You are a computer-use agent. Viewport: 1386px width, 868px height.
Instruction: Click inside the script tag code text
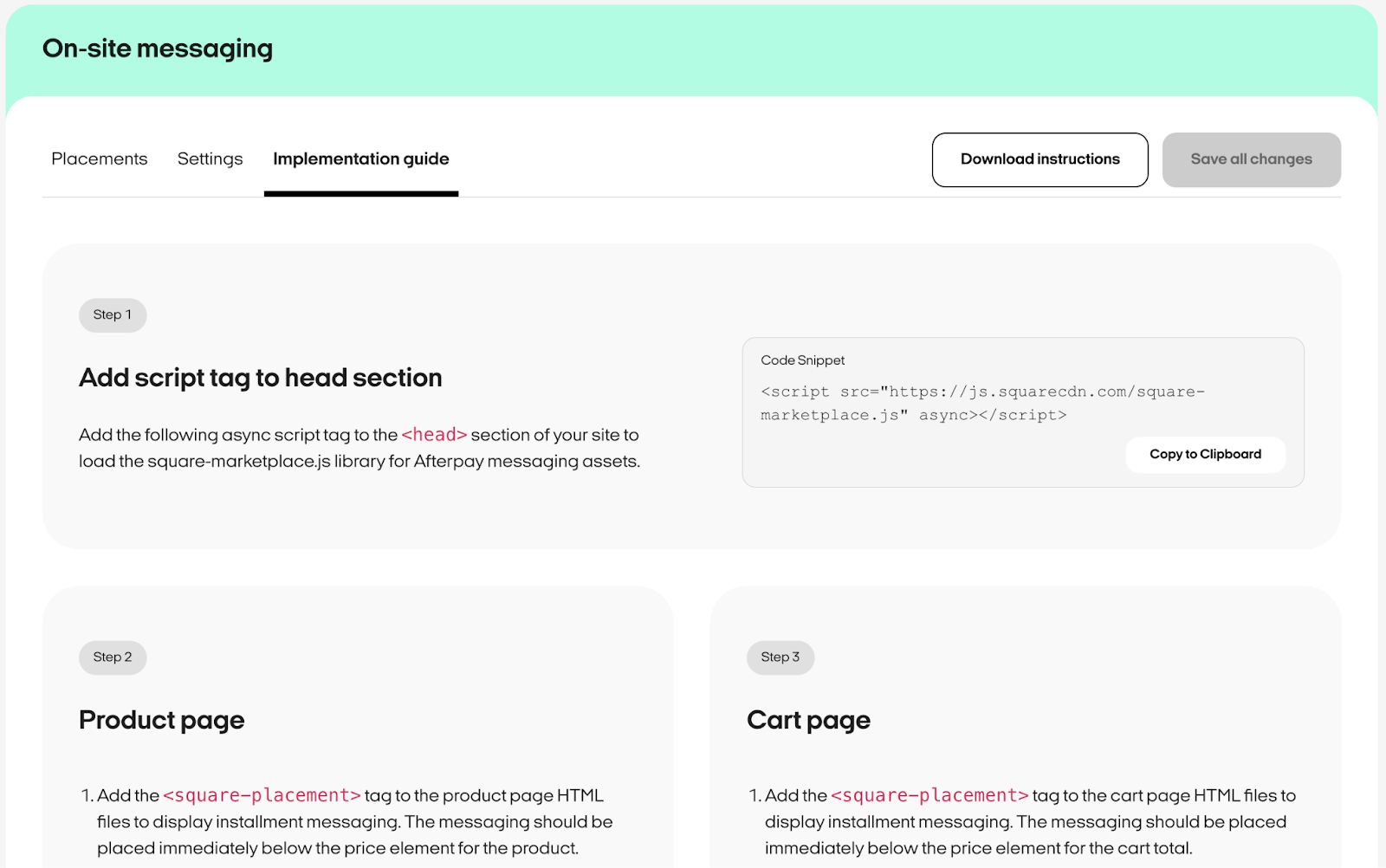[982, 404]
